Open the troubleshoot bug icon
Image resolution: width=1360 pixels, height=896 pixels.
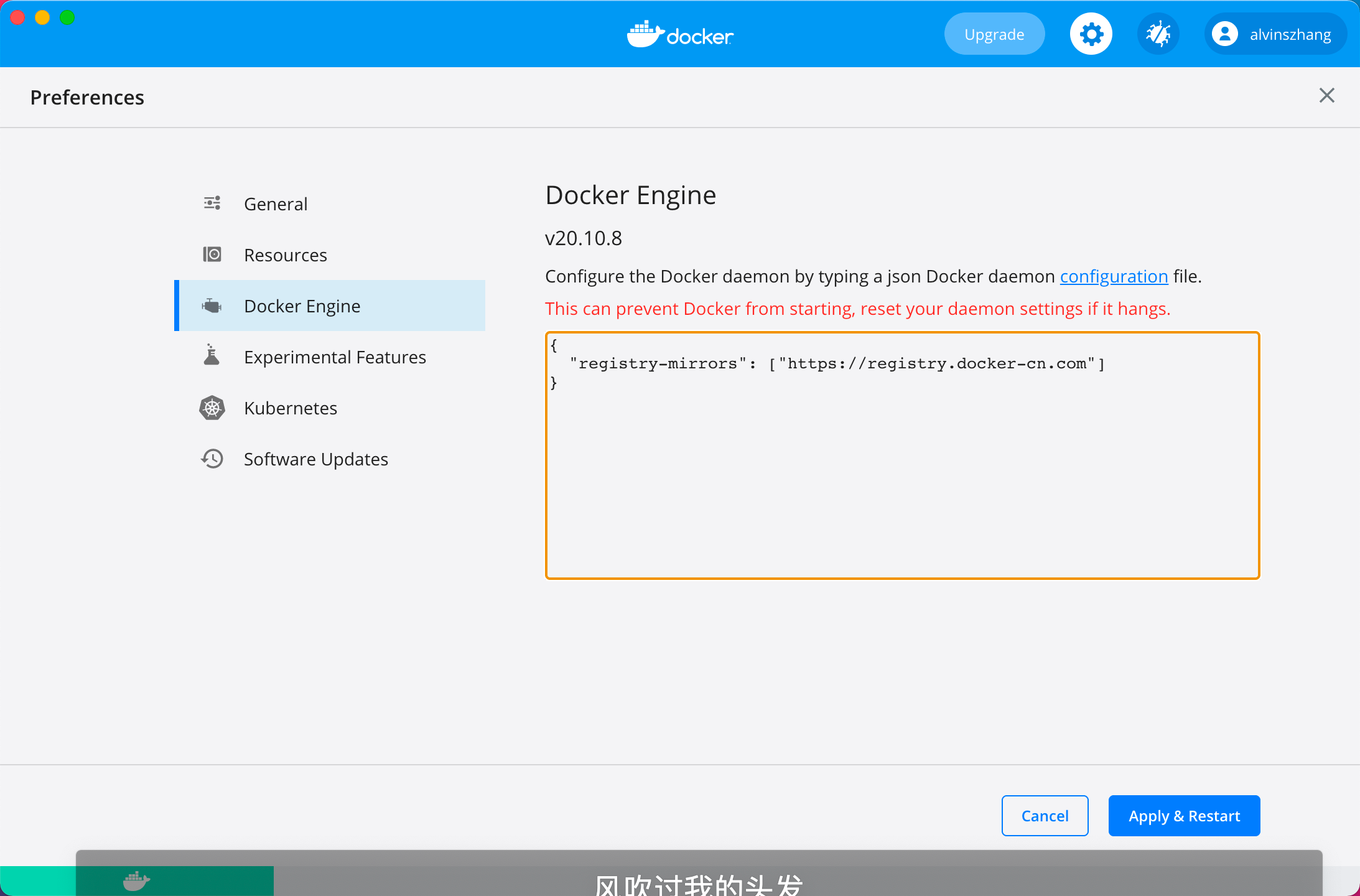point(1158,34)
